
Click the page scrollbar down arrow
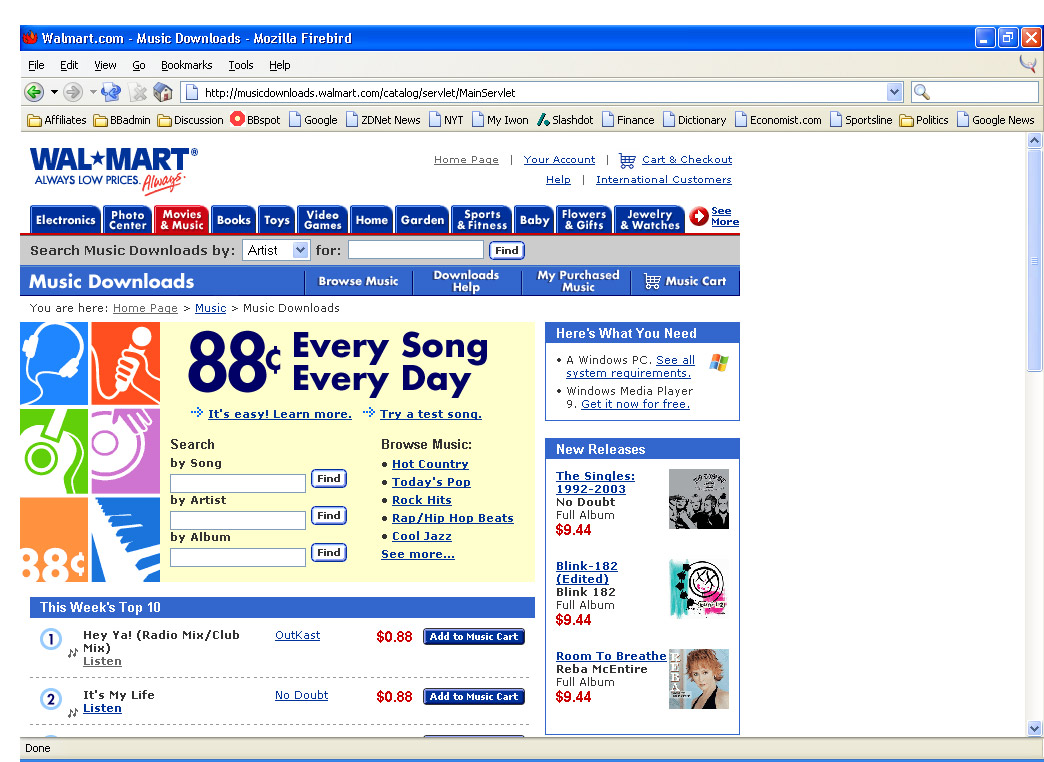(x=1034, y=727)
